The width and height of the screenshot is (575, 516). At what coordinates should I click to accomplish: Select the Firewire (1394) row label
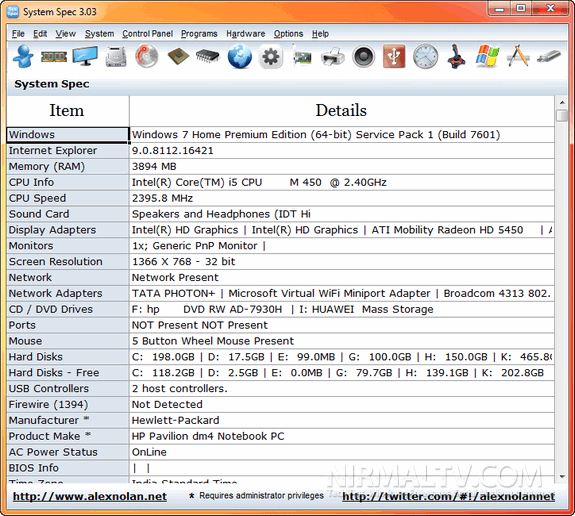click(67, 405)
